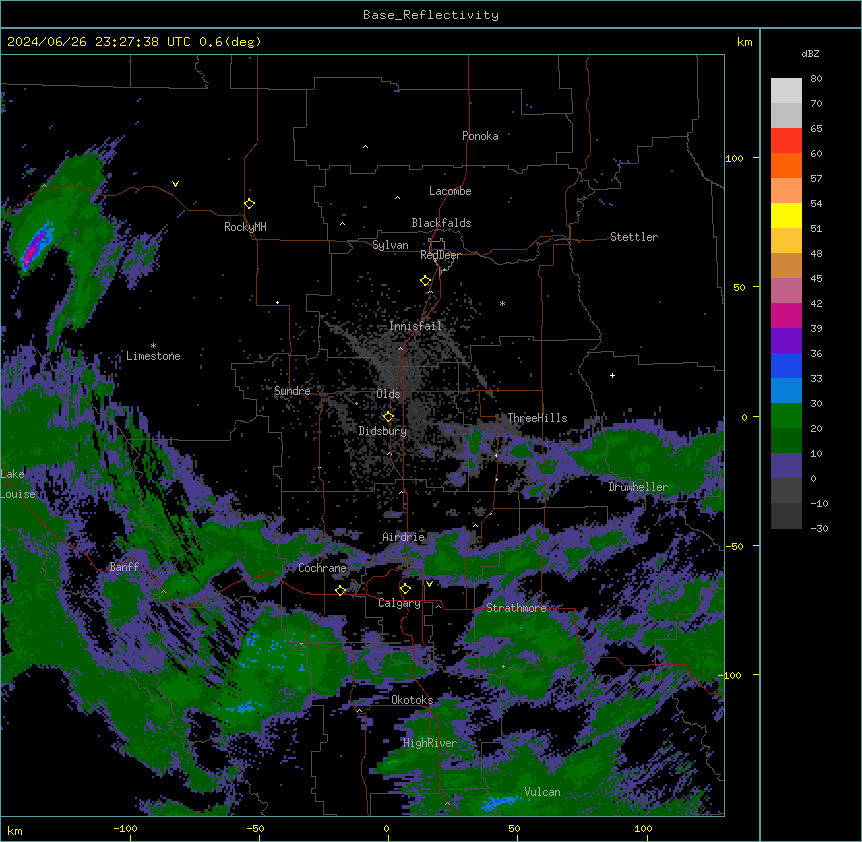Click the yellow station marker south of Cochrane

click(x=340, y=590)
